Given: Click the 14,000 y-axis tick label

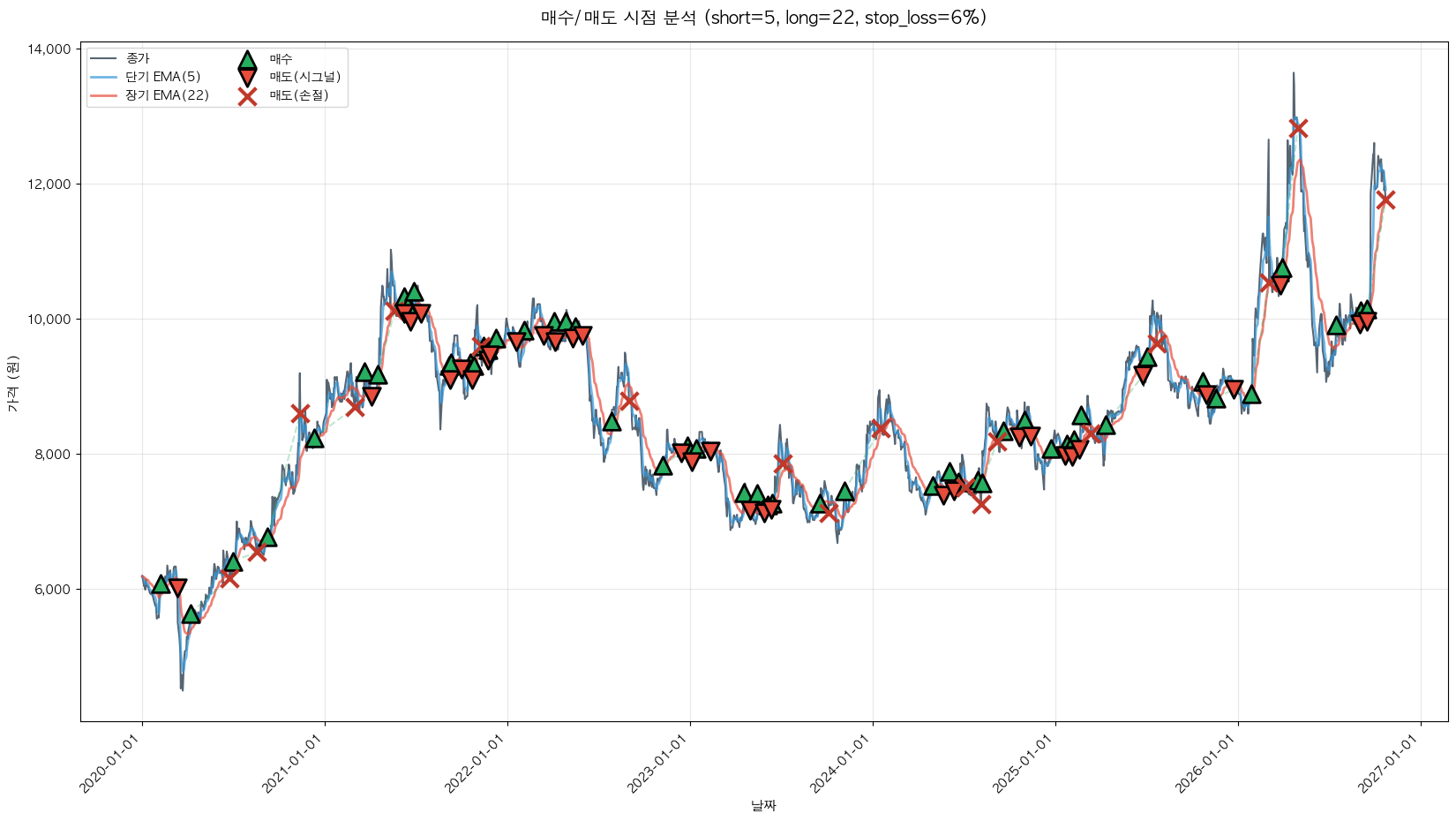Looking at the screenshot, I should point(51,49).
